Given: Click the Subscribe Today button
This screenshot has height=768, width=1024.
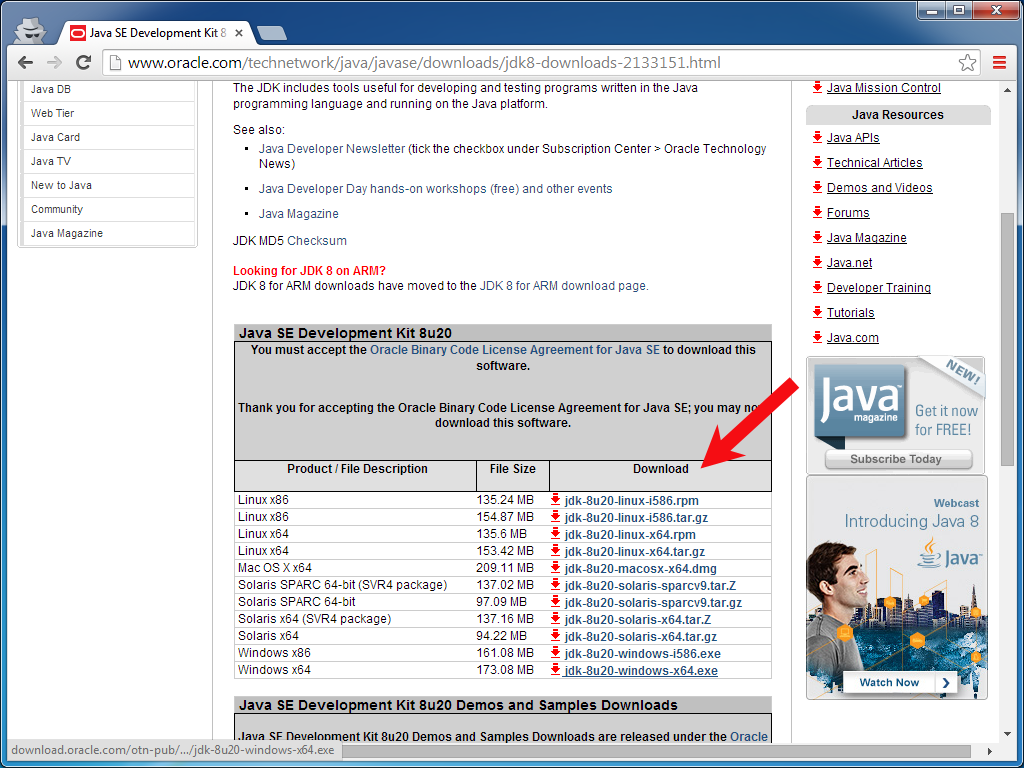Looking at the screenshot, I should [x=899, y=459].
